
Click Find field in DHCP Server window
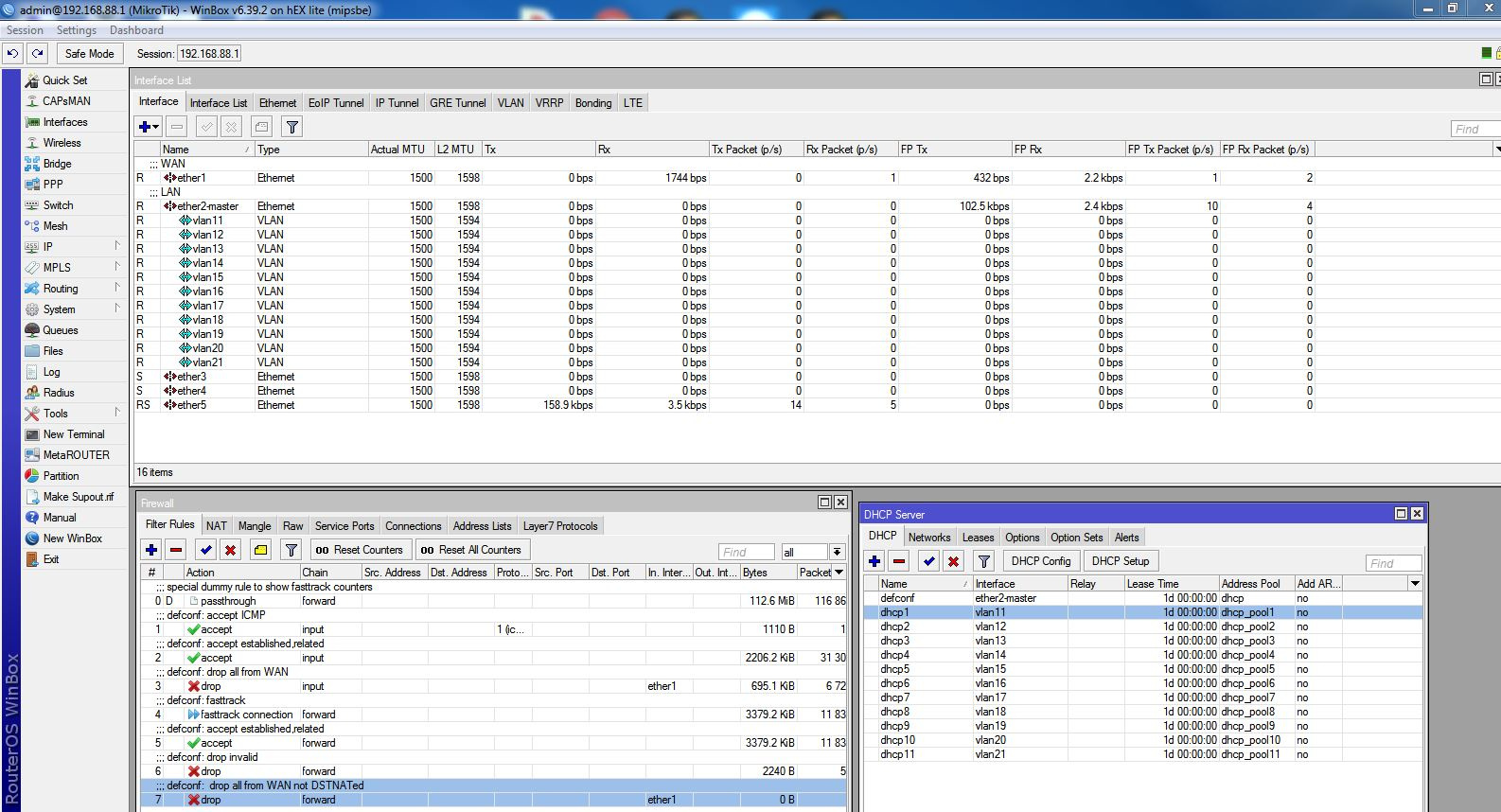click(1394, 563)
